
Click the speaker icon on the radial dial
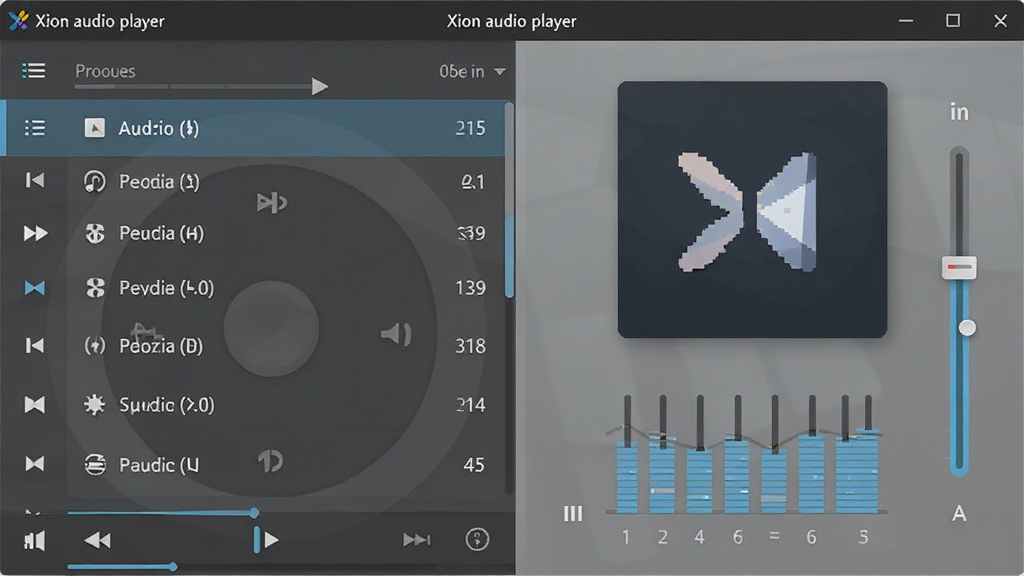point(396,334)
